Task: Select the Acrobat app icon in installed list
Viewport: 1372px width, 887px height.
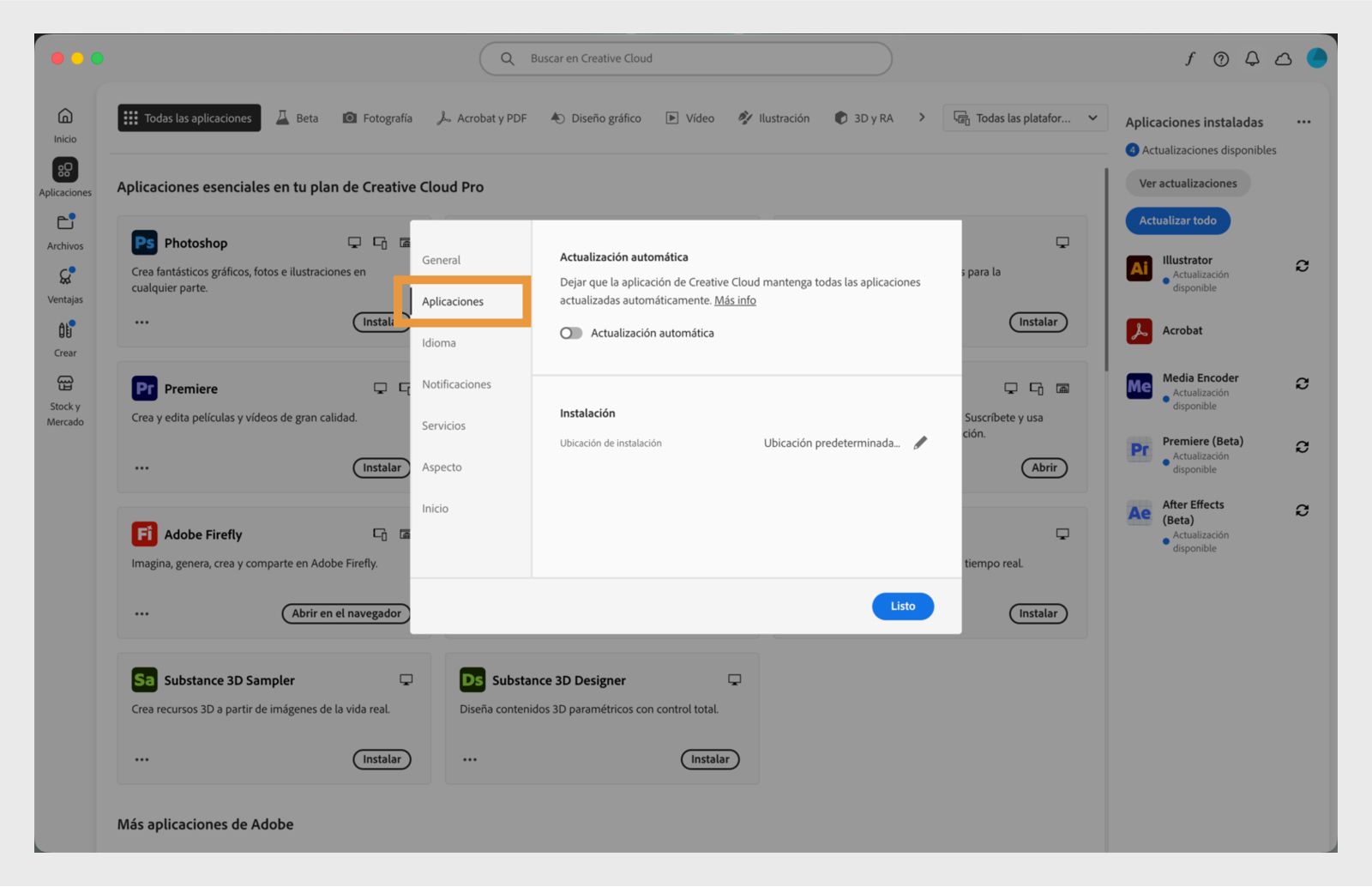Action: coord(1139,330)
